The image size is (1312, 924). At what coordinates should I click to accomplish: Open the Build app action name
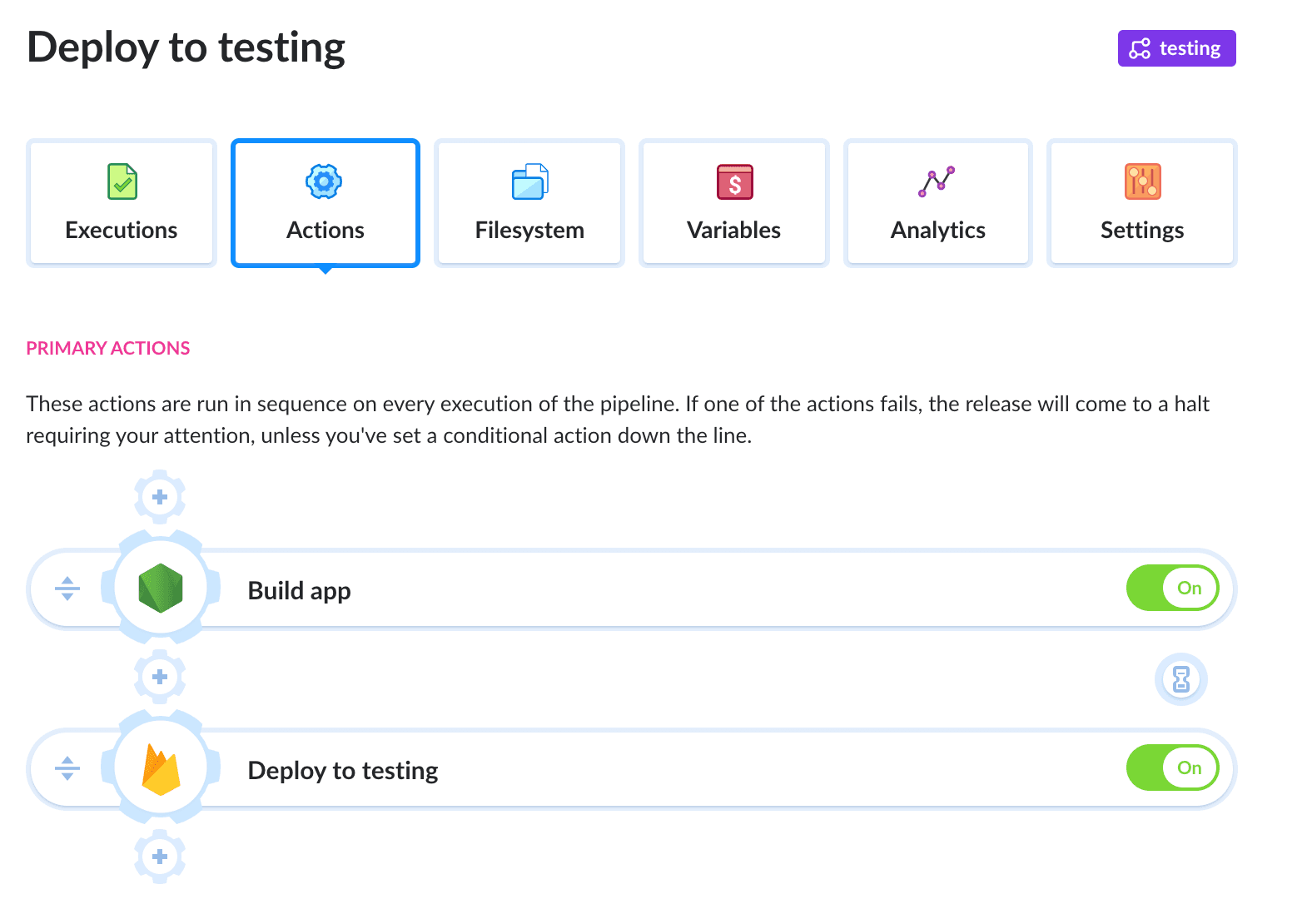click(x=299, y=590)
